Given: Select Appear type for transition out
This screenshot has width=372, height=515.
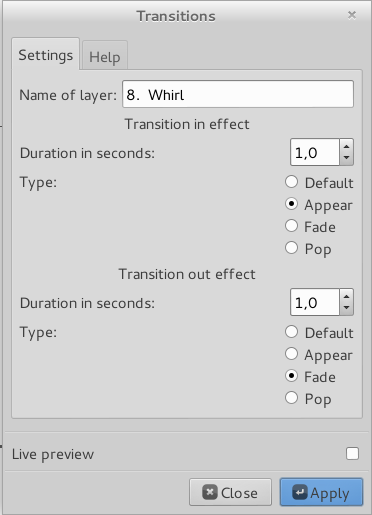Looking at the screenshot, I should pos(292,354).
